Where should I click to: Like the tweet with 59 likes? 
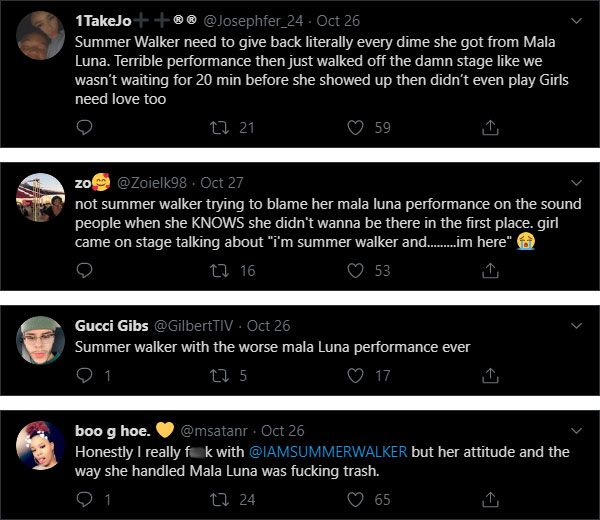click(354, 127)
